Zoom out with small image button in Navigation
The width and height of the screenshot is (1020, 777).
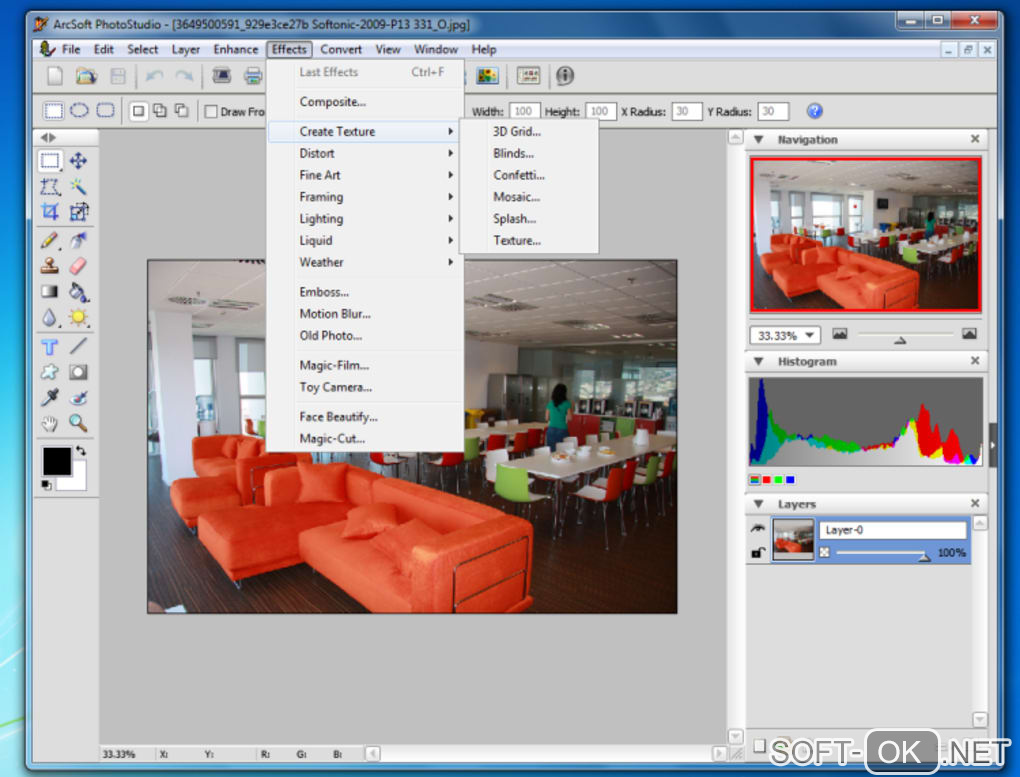(840, 334)
